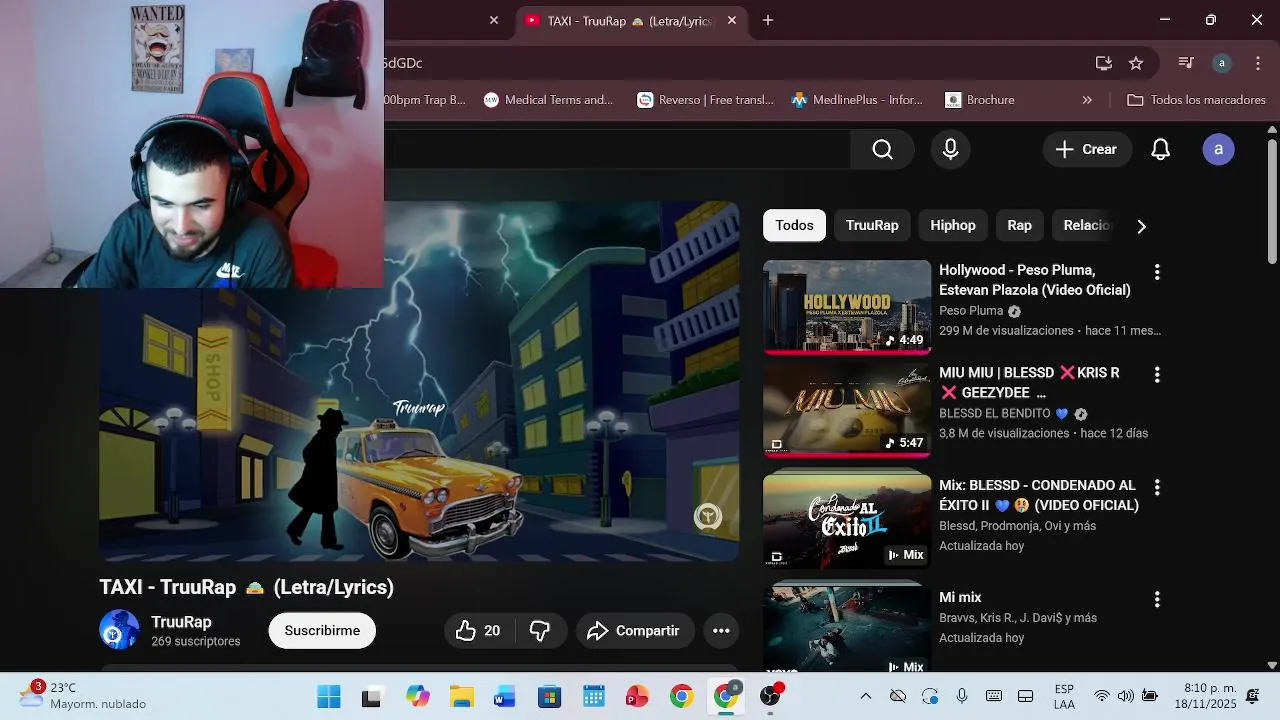Screen dimensions: 1280x720
Task: Open options menu for MIU MIU video
Action: [x=1157, y=375]
